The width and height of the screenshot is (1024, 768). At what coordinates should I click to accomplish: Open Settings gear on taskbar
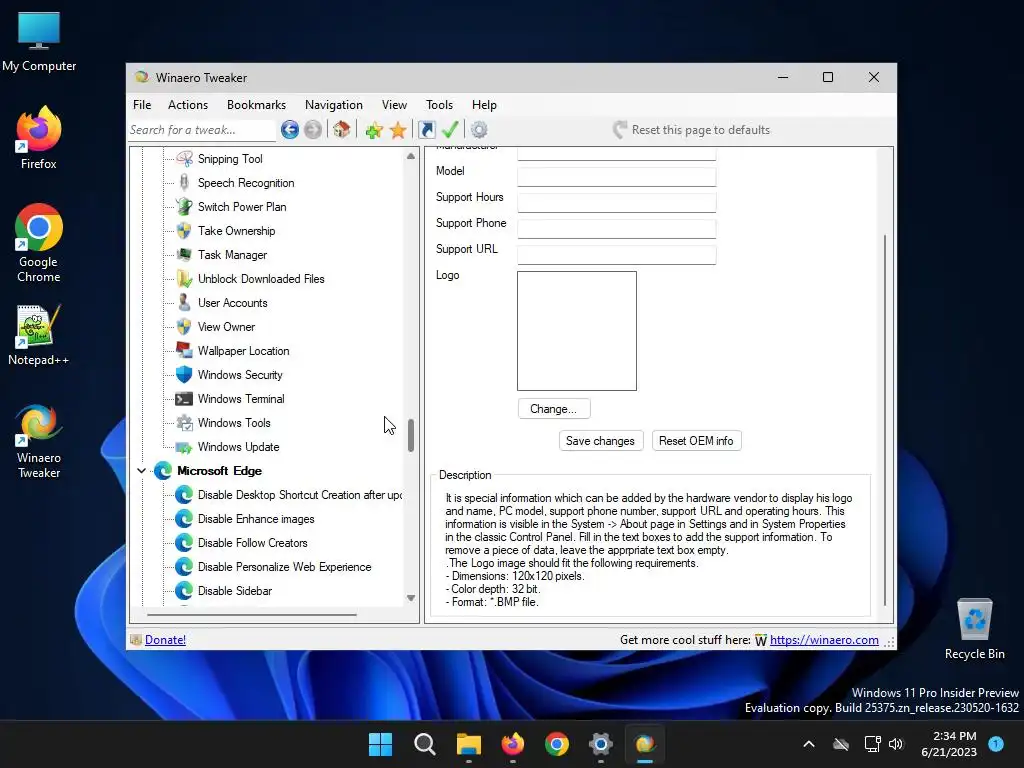point(600,744)
